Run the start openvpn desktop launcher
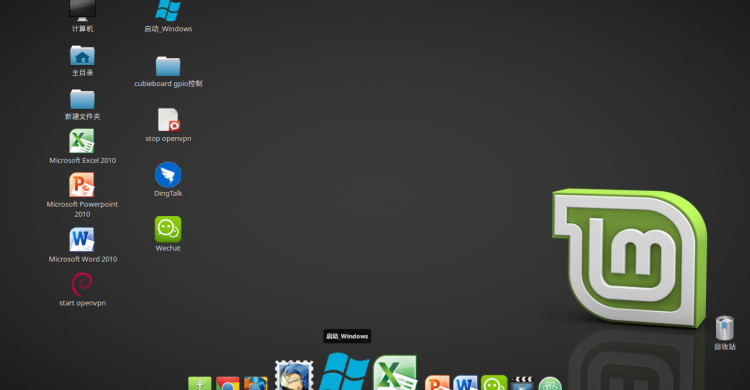Viewport: 750px width, 390px height. 82,284
